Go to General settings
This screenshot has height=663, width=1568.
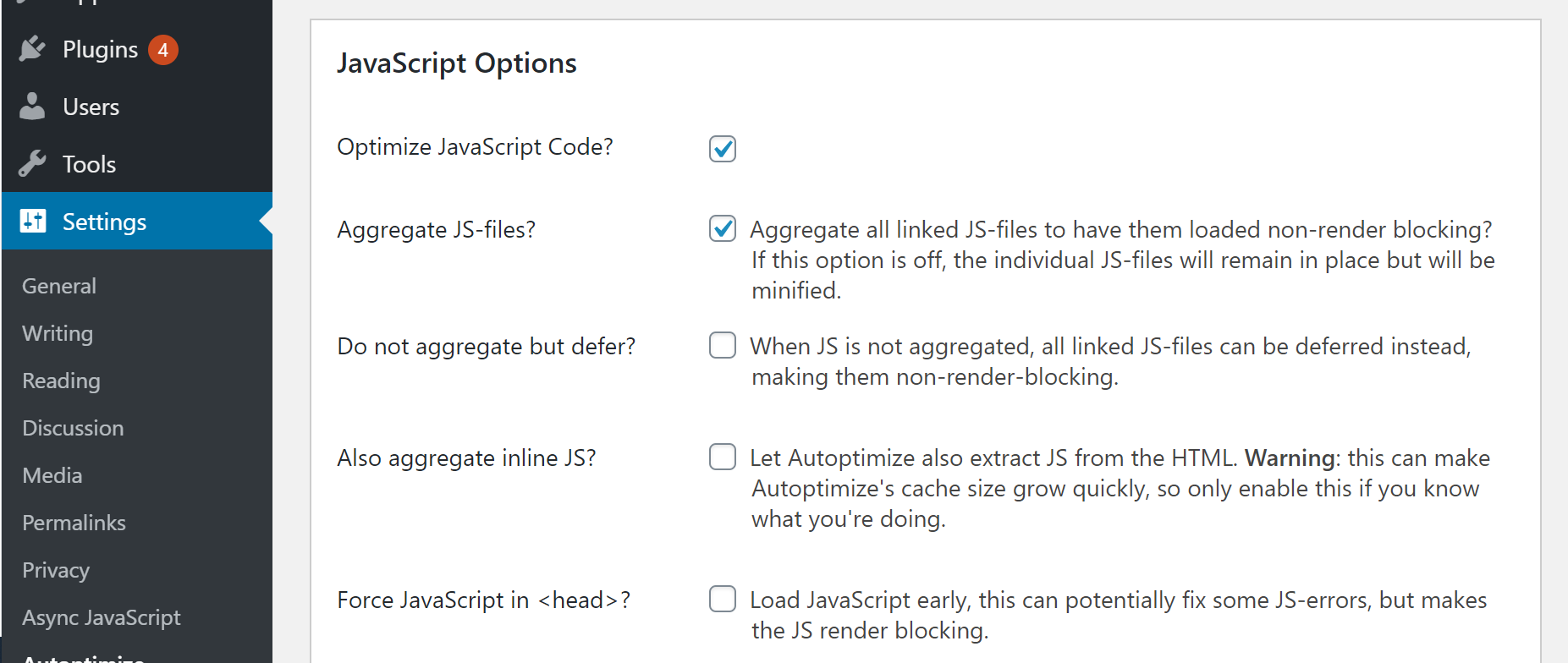click(x=59, y=286)
